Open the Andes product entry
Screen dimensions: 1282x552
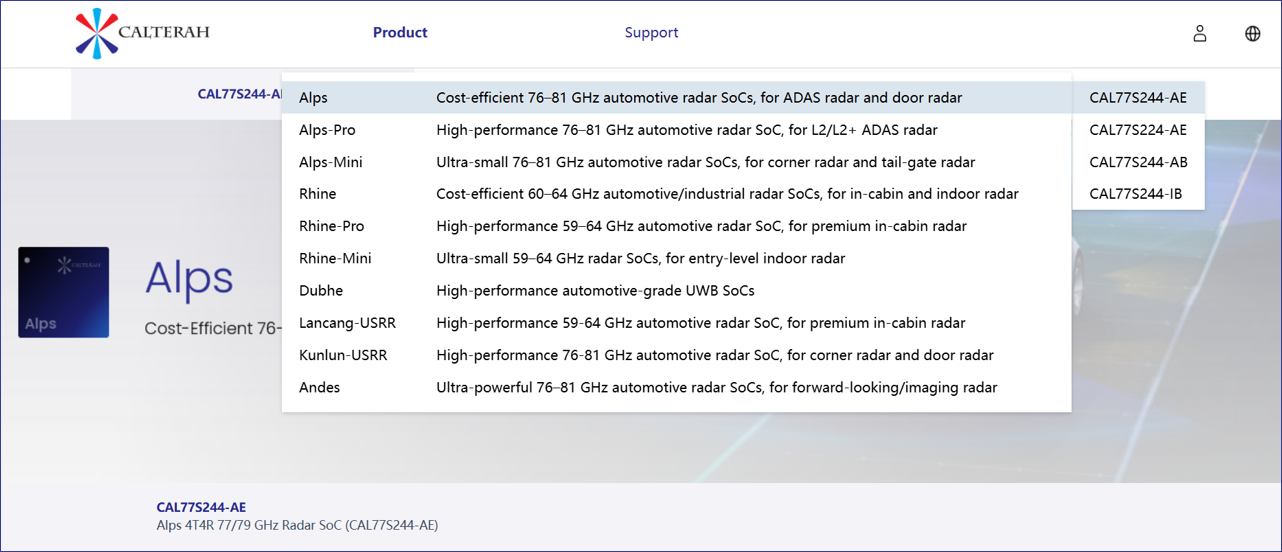pyautogui.click(x=677, y=387)
